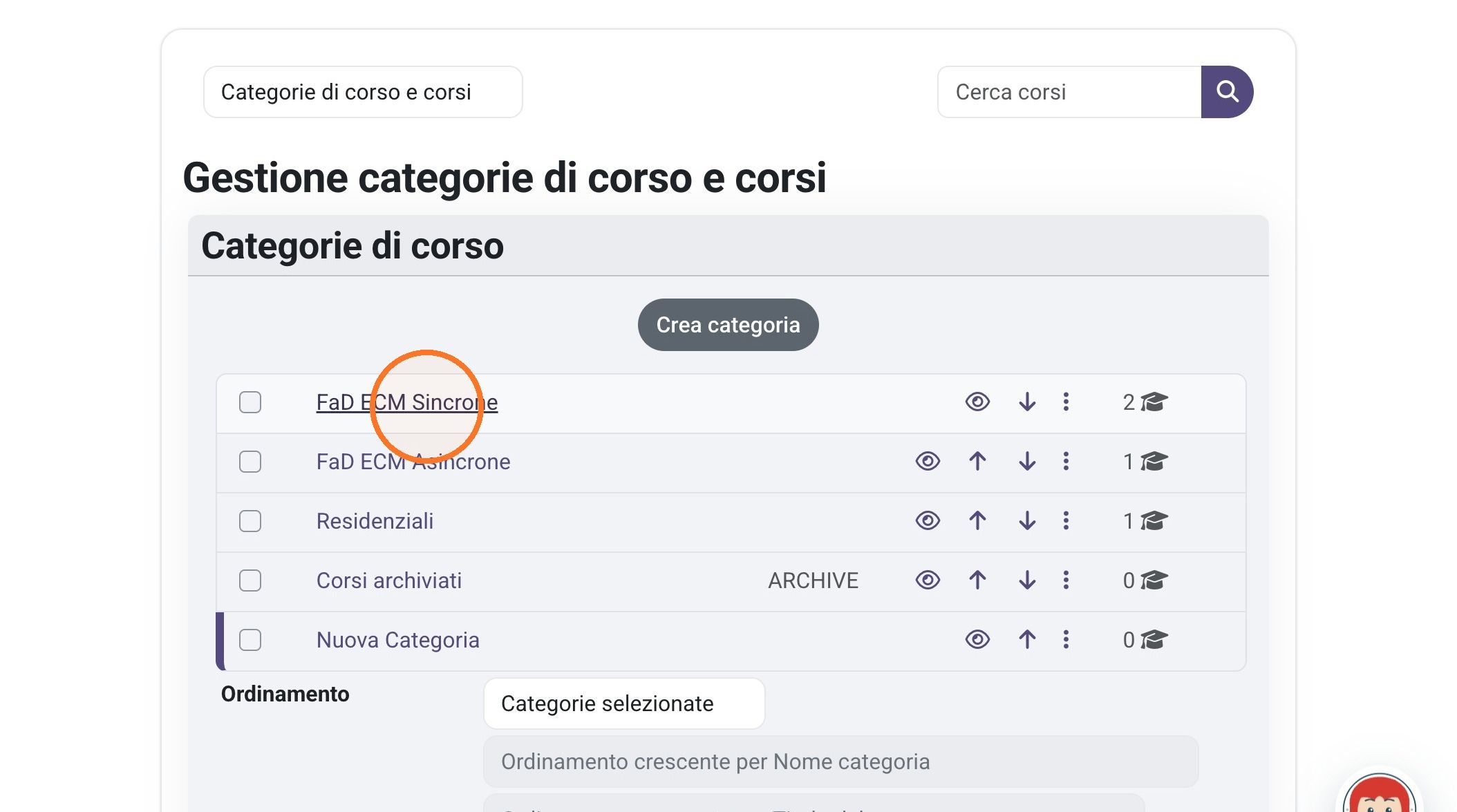Tick the Nuova Categoria checkbox
Screen dimensions: 1457x812
[250, 640]
